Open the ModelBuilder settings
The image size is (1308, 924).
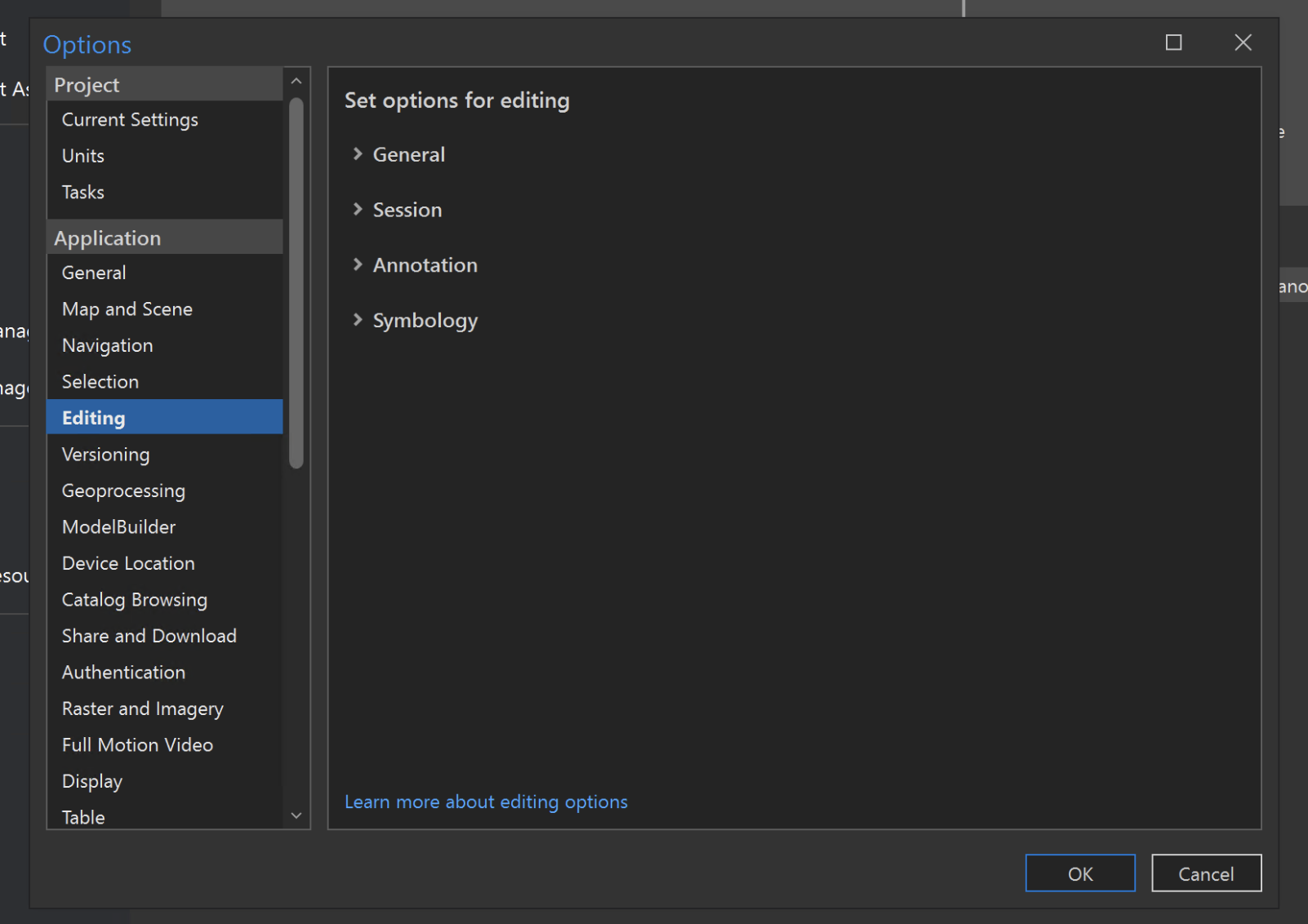point(118,526)
